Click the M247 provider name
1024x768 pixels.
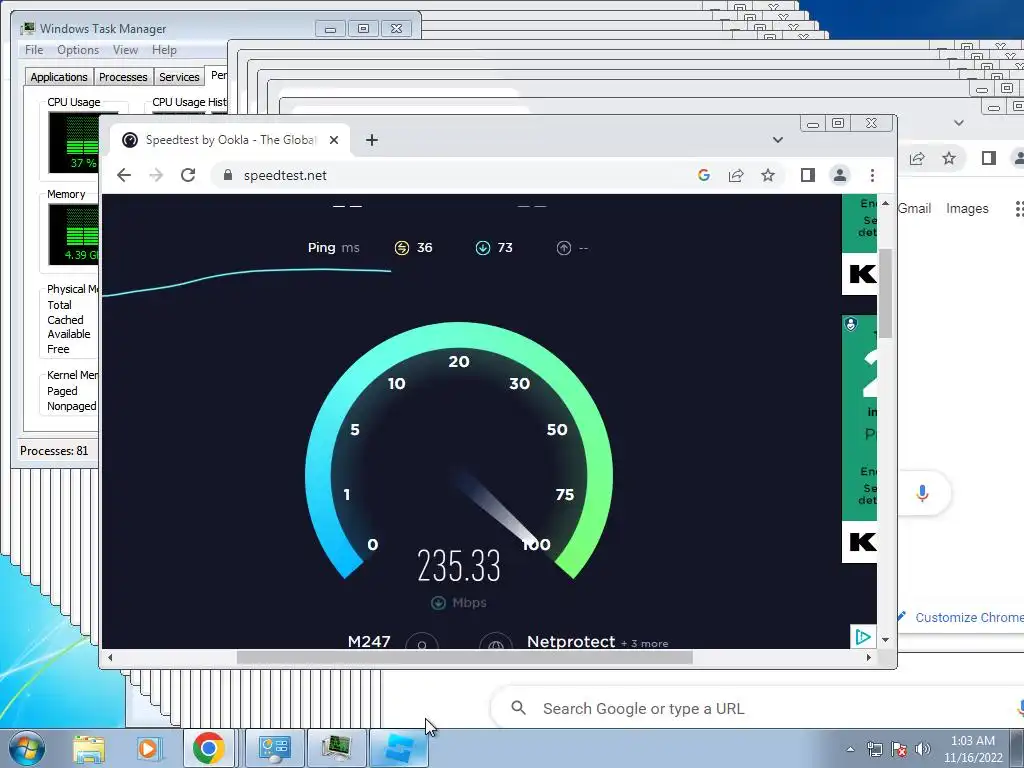click(x=369, y=641)
